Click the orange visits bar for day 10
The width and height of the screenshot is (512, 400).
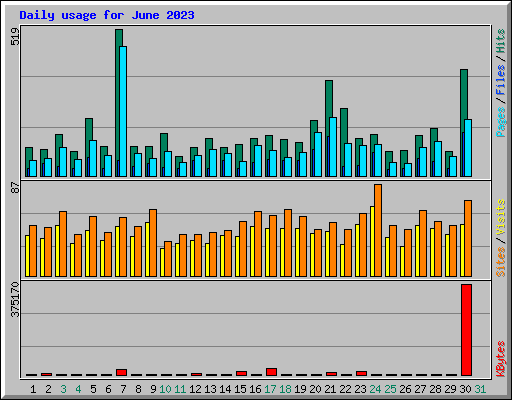[x=168, y=259]
